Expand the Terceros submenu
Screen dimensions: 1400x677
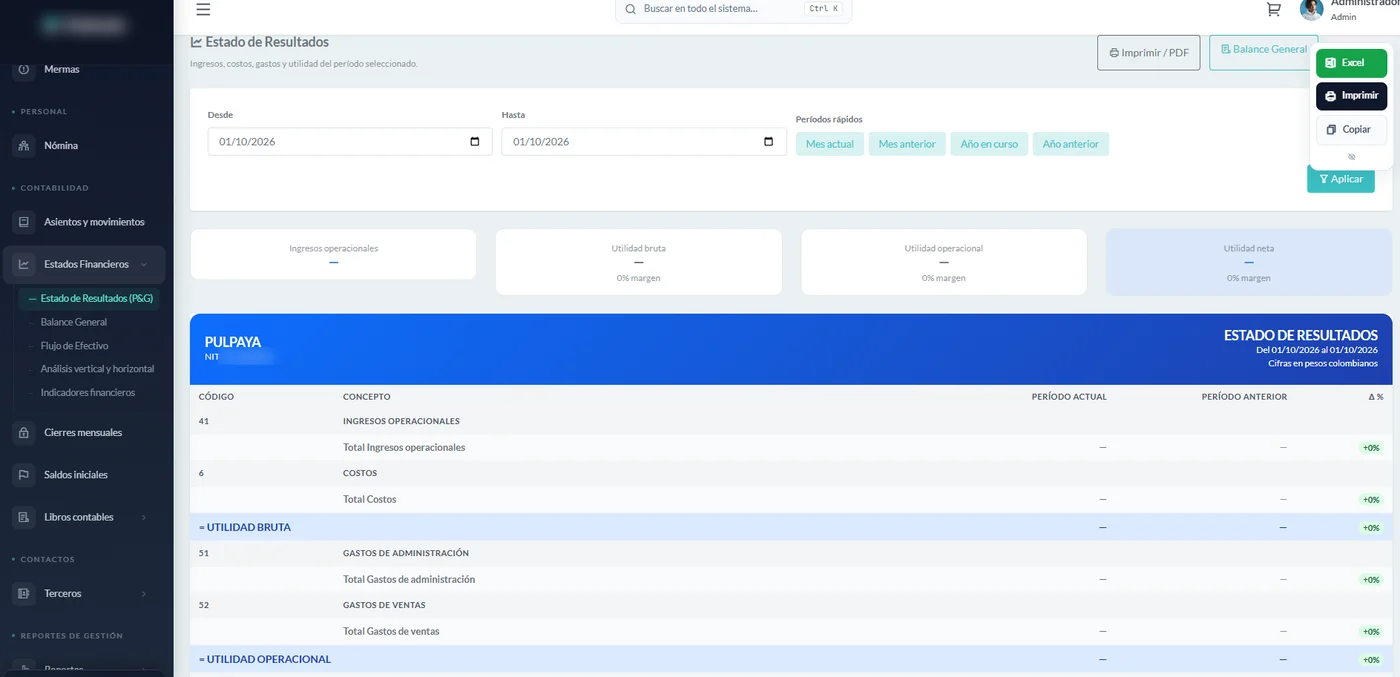click(x=144, y=594)
